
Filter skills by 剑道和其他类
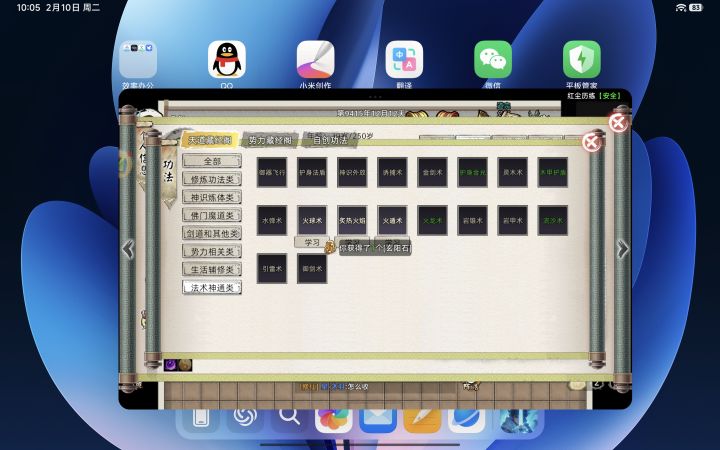212,233
